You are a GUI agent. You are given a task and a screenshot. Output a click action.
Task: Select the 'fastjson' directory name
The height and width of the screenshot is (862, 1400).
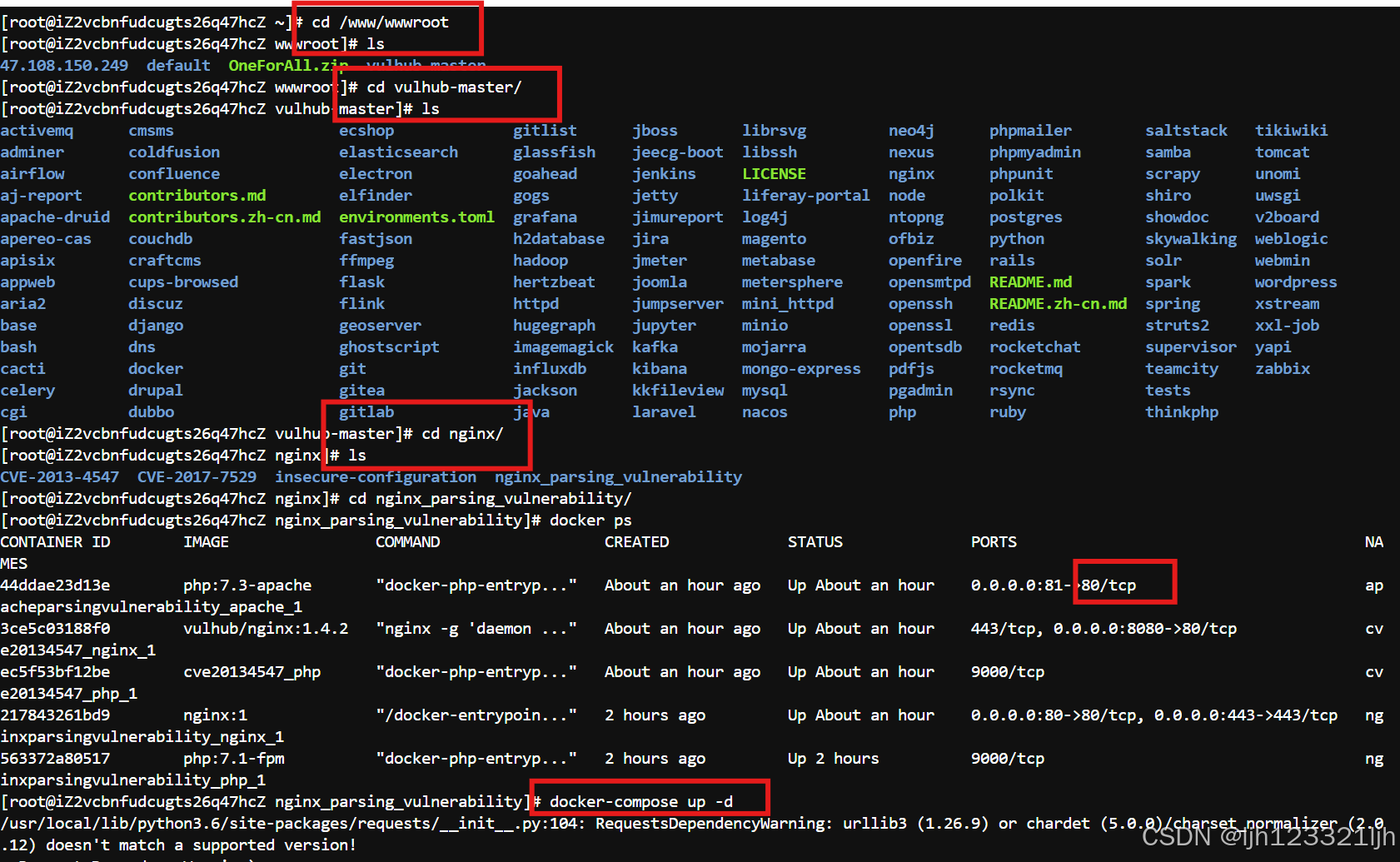tap(376, 239)
